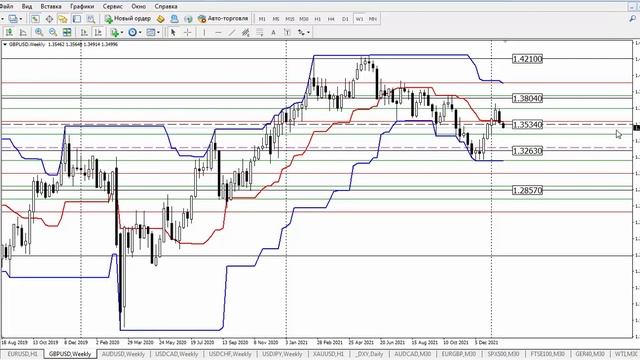Switch timeframe to M30
Screen dimensions: 640x360
click(304, 19)
